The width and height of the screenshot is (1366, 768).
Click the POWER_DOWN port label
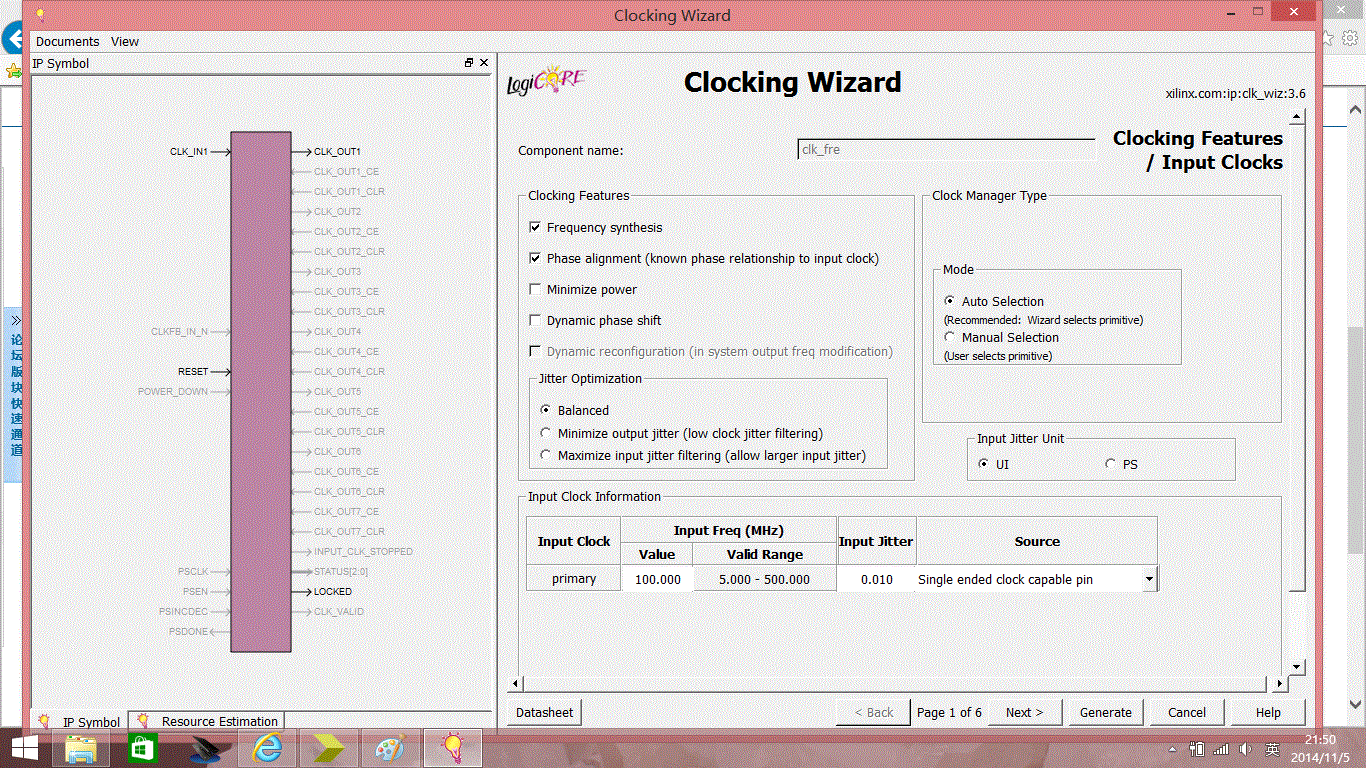(173, 392)
